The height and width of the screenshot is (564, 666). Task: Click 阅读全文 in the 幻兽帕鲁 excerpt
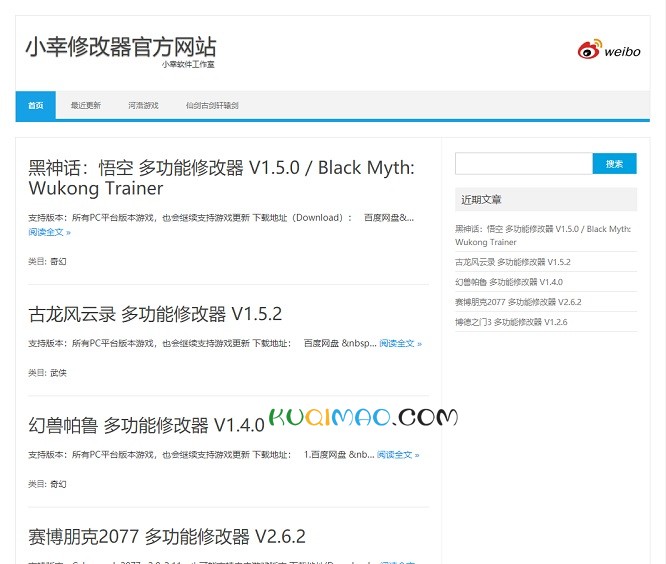pyautogui.click(x=398, y=454)
